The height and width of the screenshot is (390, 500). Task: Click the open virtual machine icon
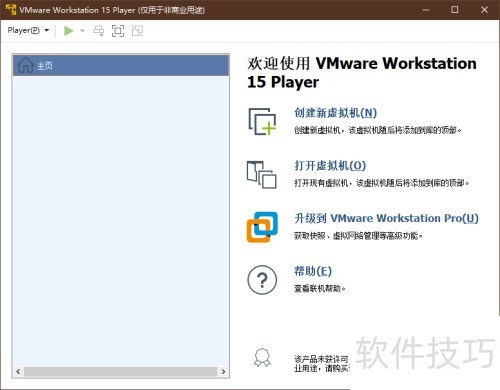tap(262, 174)
